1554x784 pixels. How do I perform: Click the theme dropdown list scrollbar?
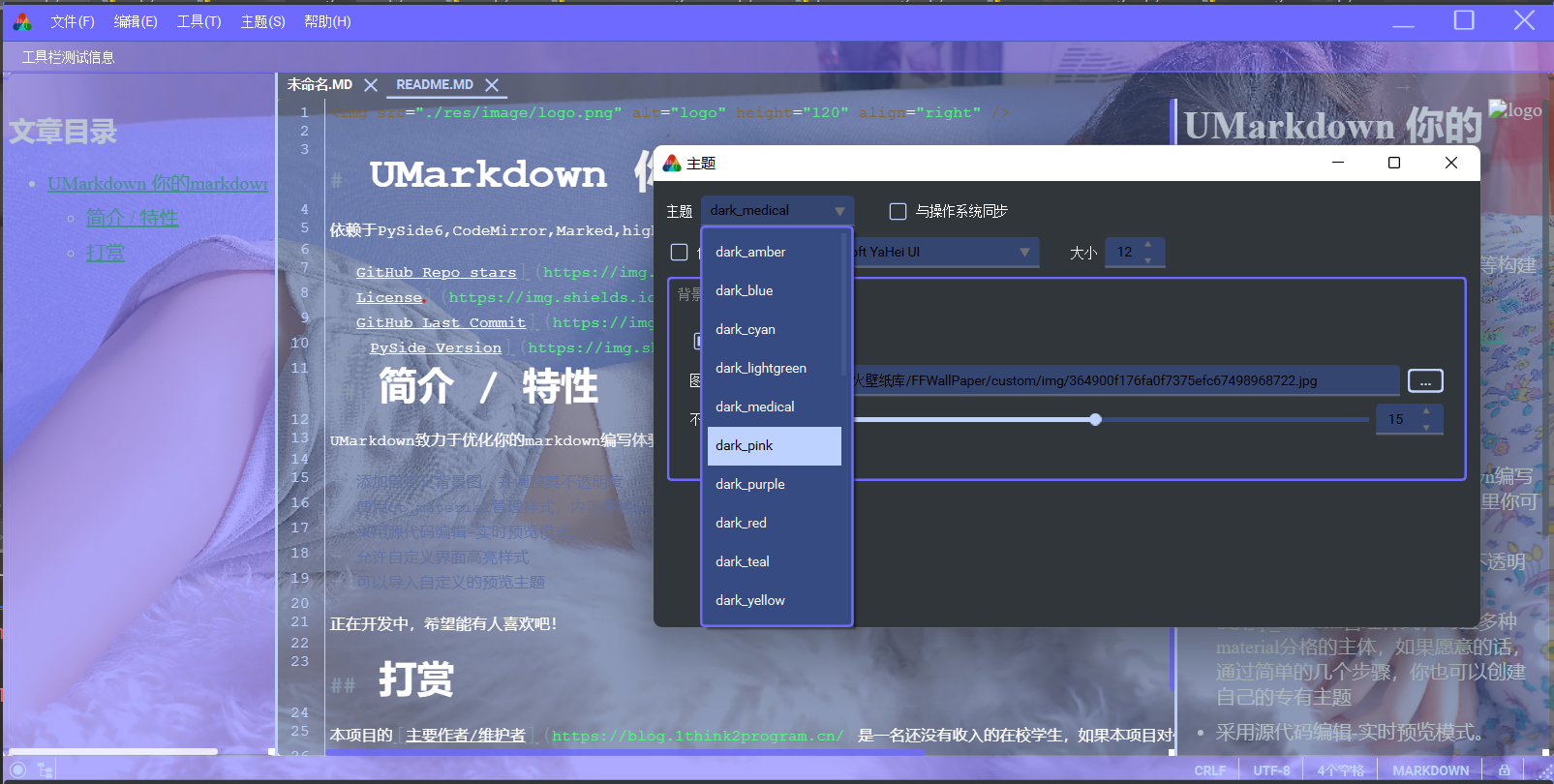[845, 304]
